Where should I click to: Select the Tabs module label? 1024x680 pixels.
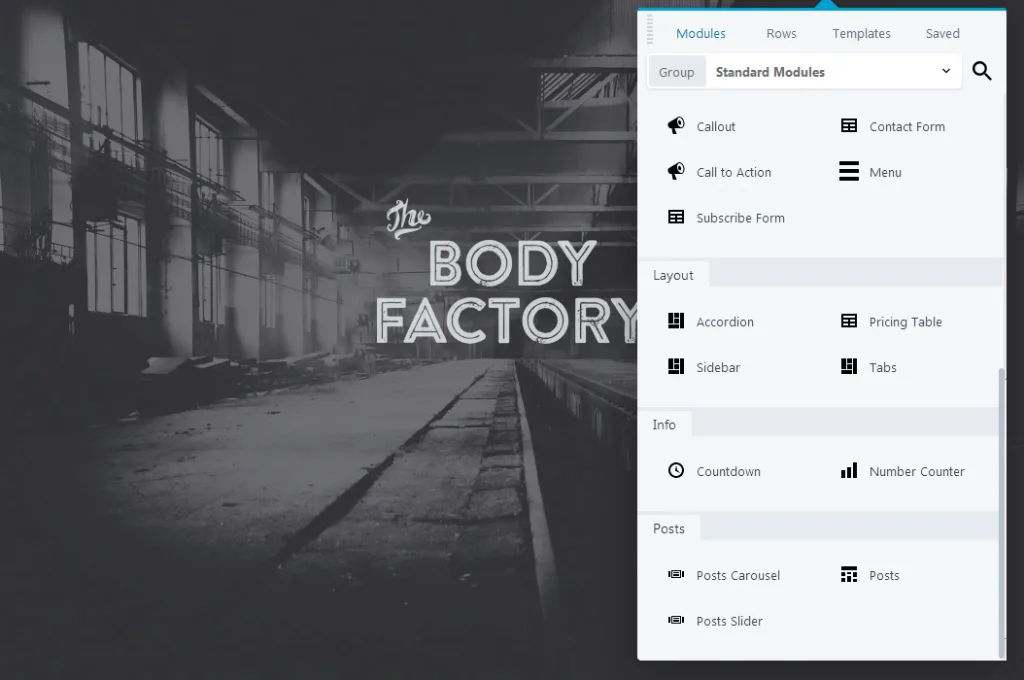click(883, 368)
